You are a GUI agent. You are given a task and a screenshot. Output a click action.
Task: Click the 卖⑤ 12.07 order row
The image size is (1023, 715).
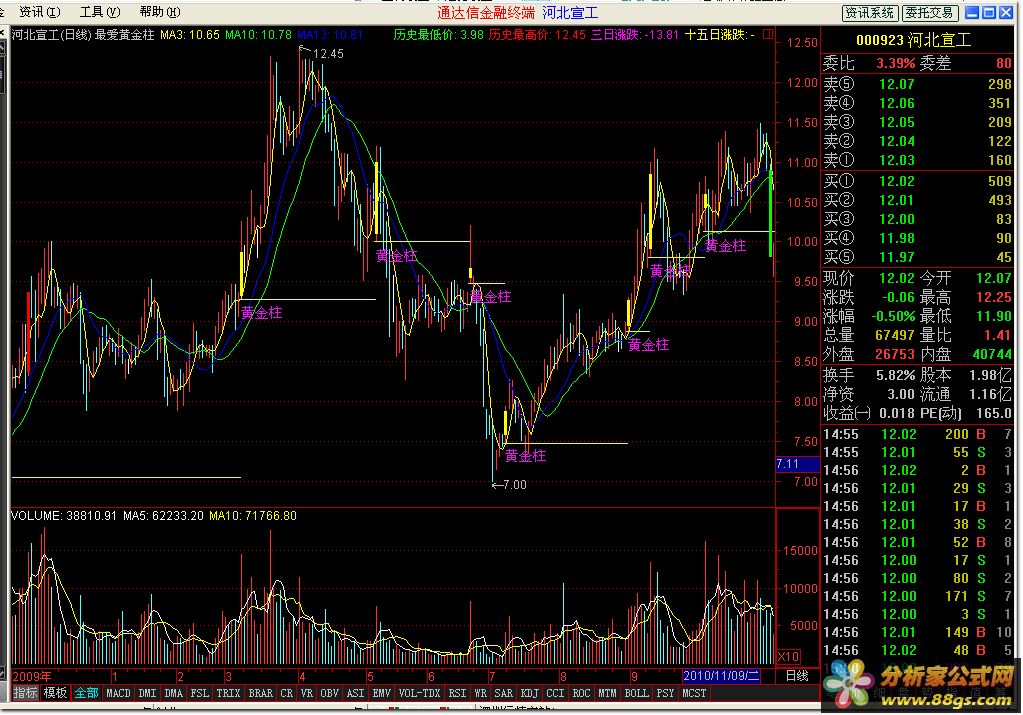tap(917, 84)
